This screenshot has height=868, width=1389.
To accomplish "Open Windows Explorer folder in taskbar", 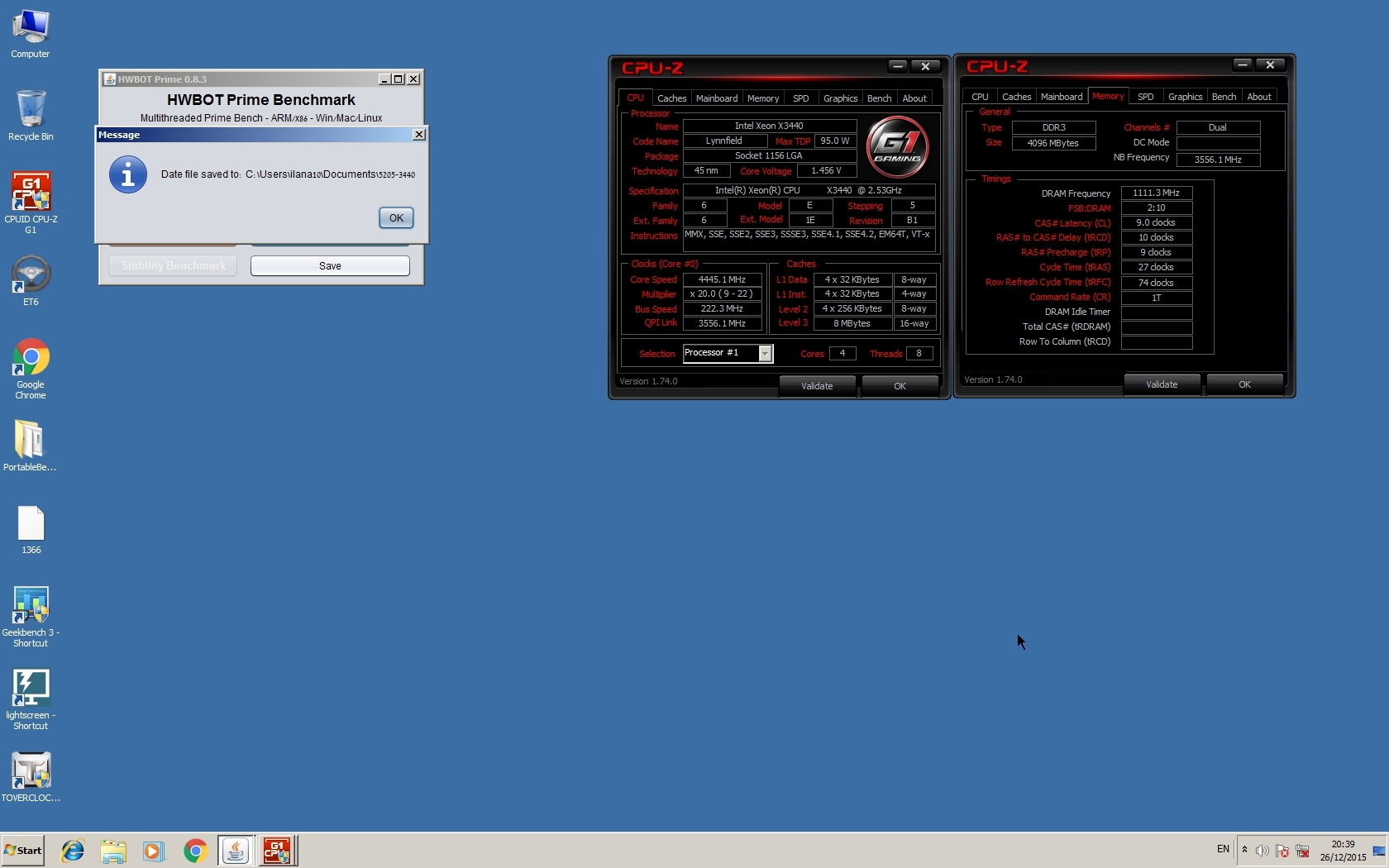I will coord(113,851).
